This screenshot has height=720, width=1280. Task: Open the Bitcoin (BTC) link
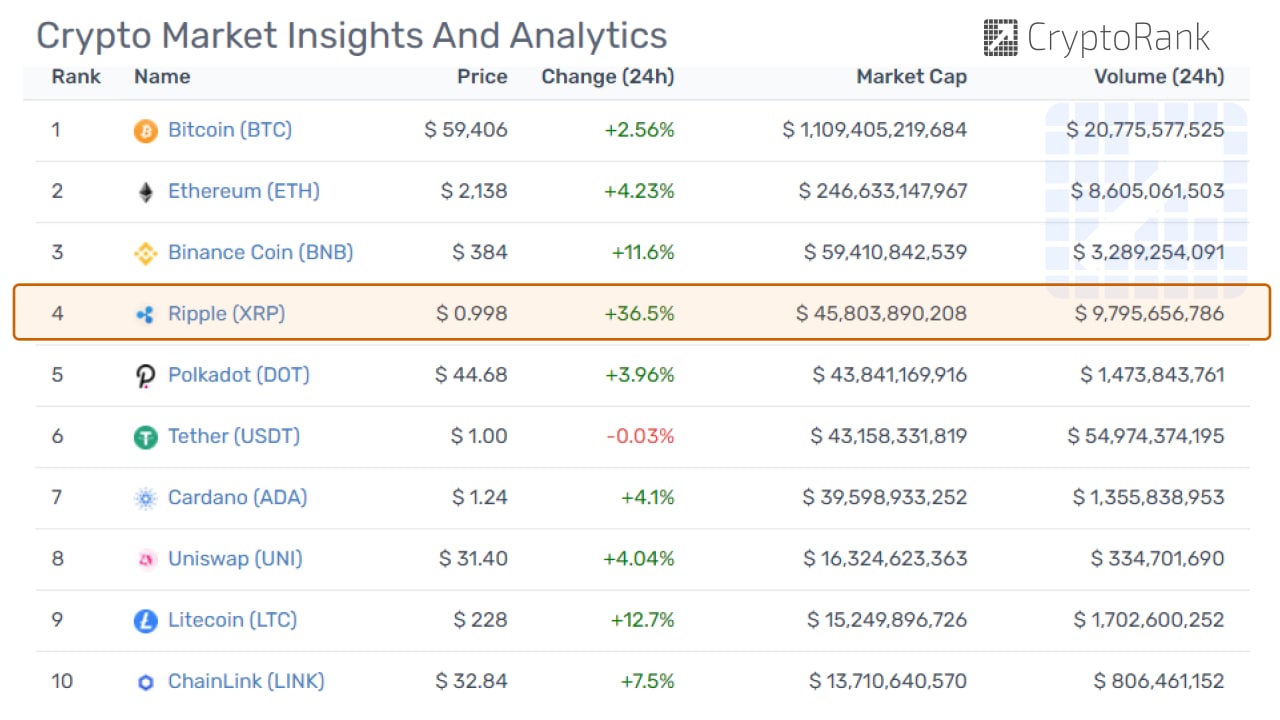(x=230, y=130)
